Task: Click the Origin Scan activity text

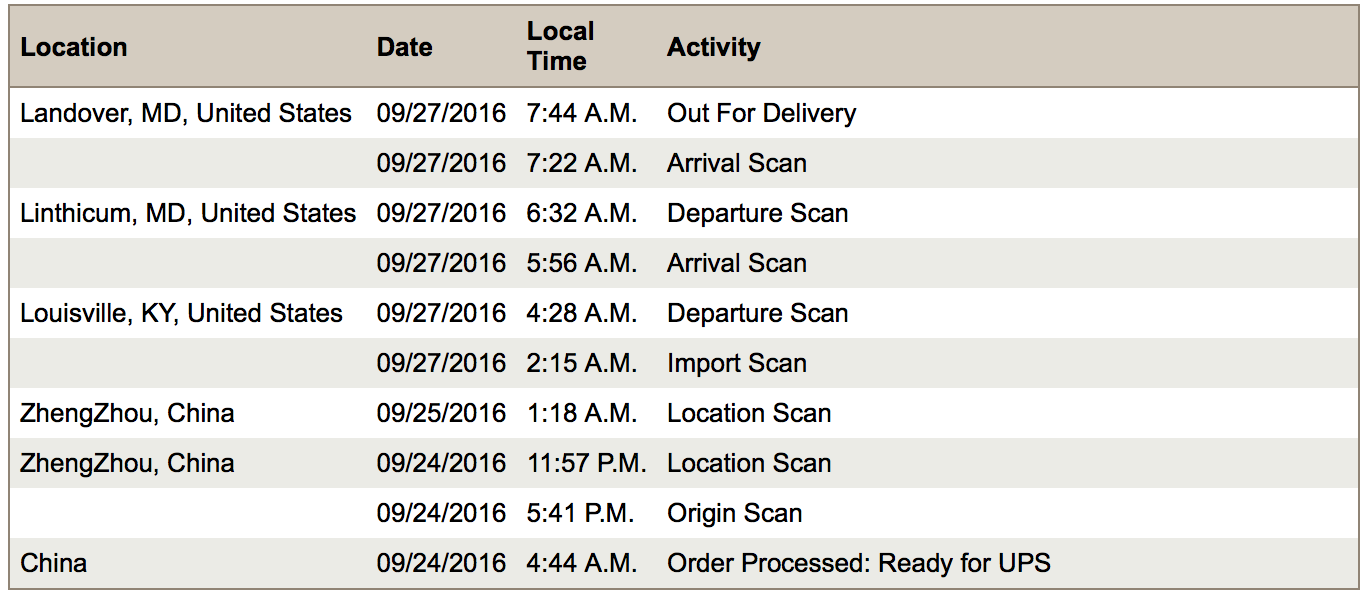Action: (x=735, y=513)
